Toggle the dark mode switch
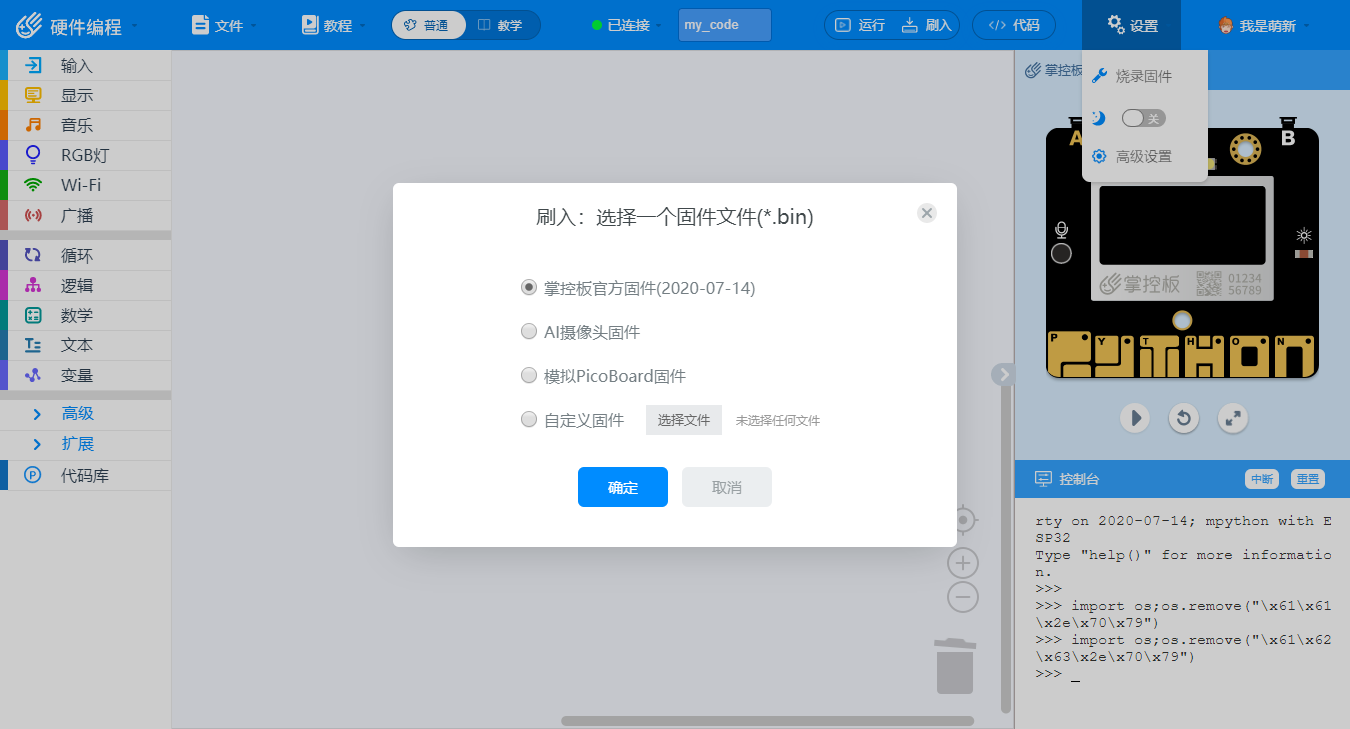The width and height of the screenshot is (1350, 729). tap(1144, 118)
